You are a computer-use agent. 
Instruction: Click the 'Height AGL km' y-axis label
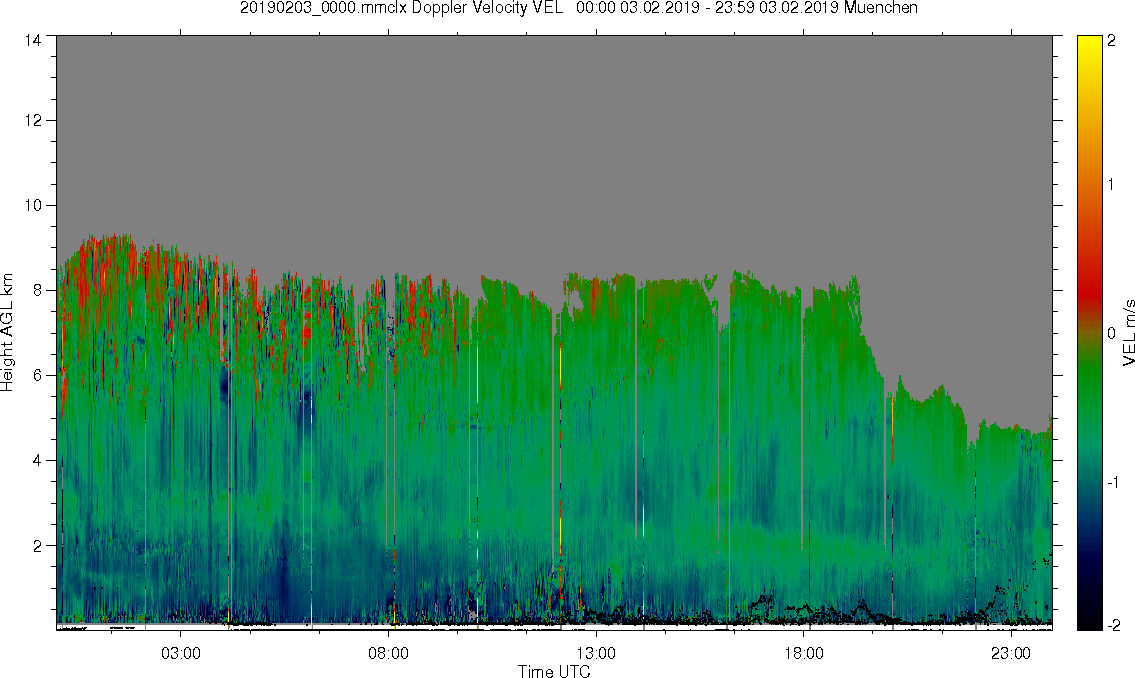[7, 332]
